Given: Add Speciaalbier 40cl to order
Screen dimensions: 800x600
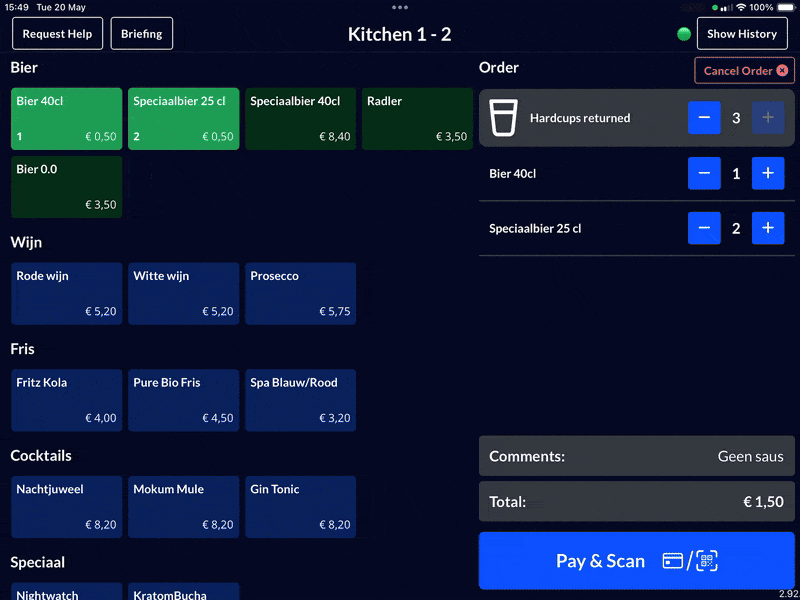Looking at the screenshot, I should pos(301,119).
